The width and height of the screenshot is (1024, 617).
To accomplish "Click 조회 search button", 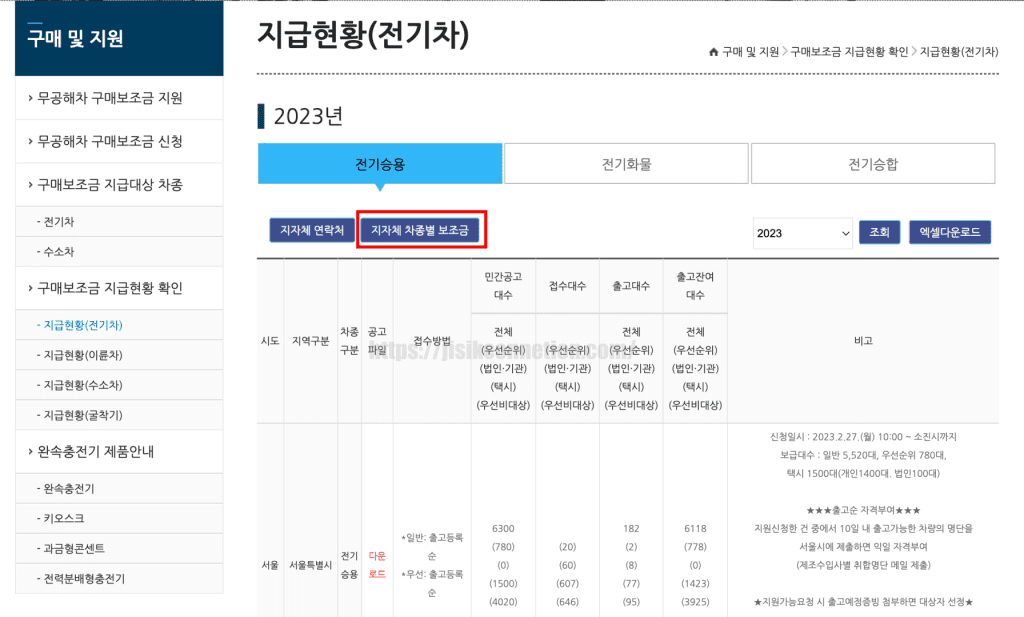I will click(x=879, y=232).
